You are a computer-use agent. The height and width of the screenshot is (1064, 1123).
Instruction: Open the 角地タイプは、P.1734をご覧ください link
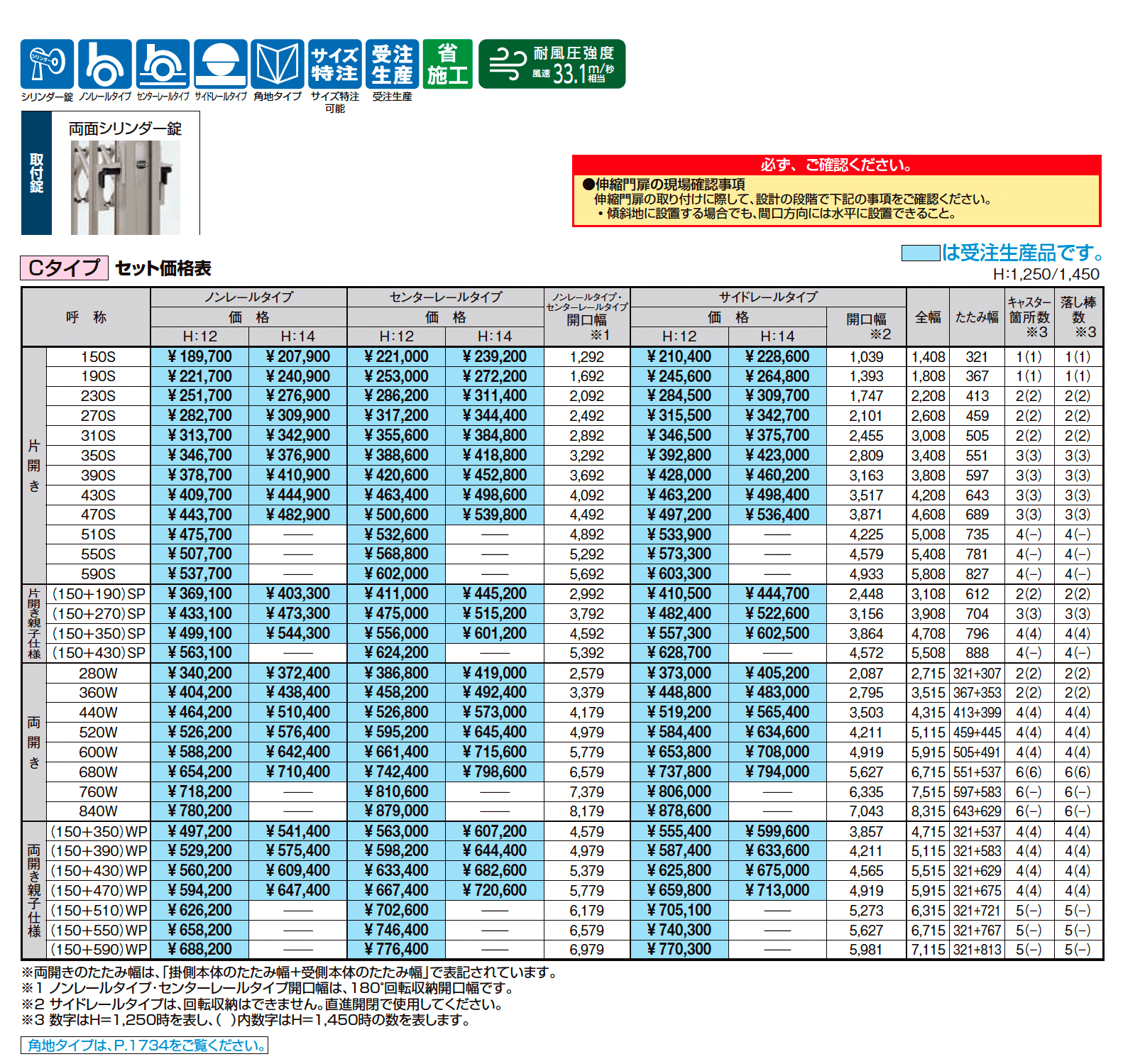tap(145, 1045)
